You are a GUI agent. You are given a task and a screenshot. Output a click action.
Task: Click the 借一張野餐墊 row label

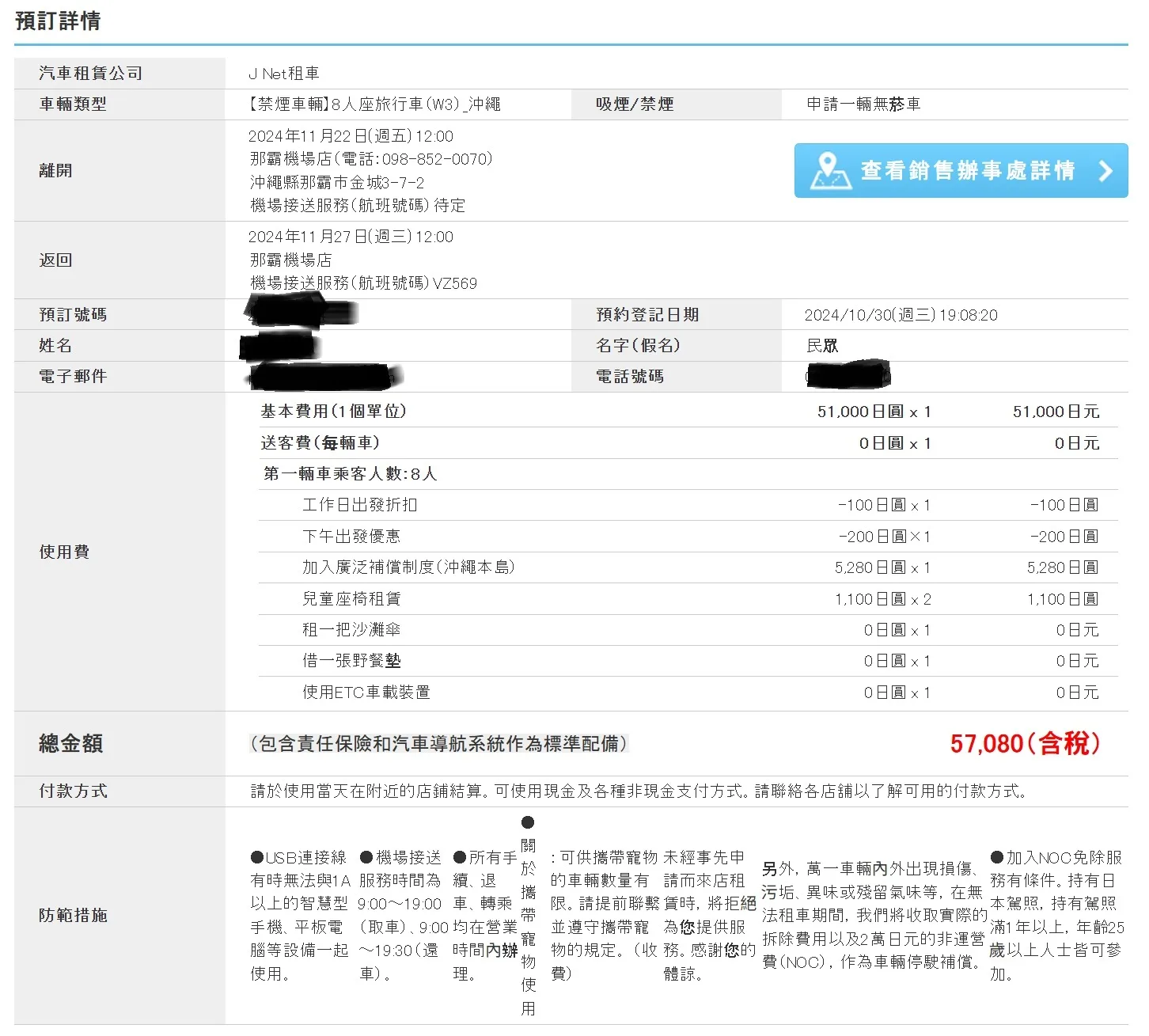[x=351, y=661]
